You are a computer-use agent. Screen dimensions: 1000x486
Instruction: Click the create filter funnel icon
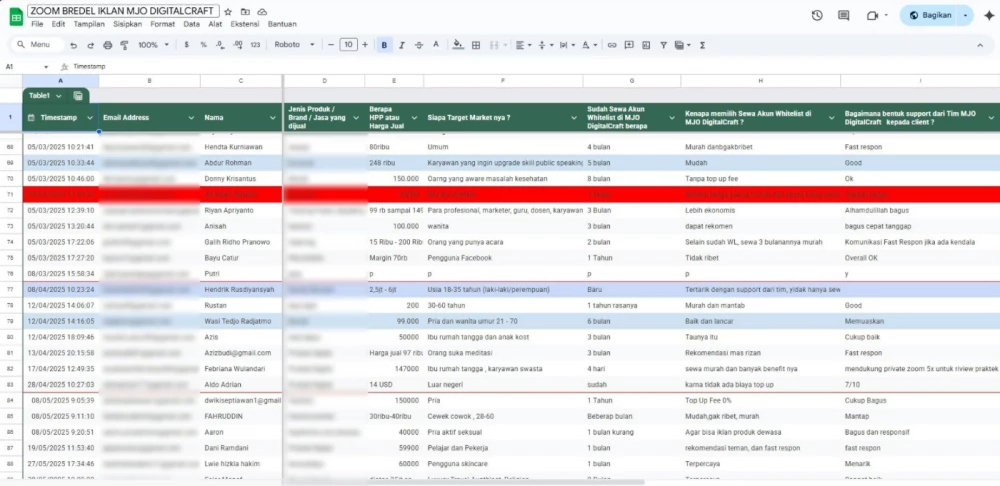[663, 45]
